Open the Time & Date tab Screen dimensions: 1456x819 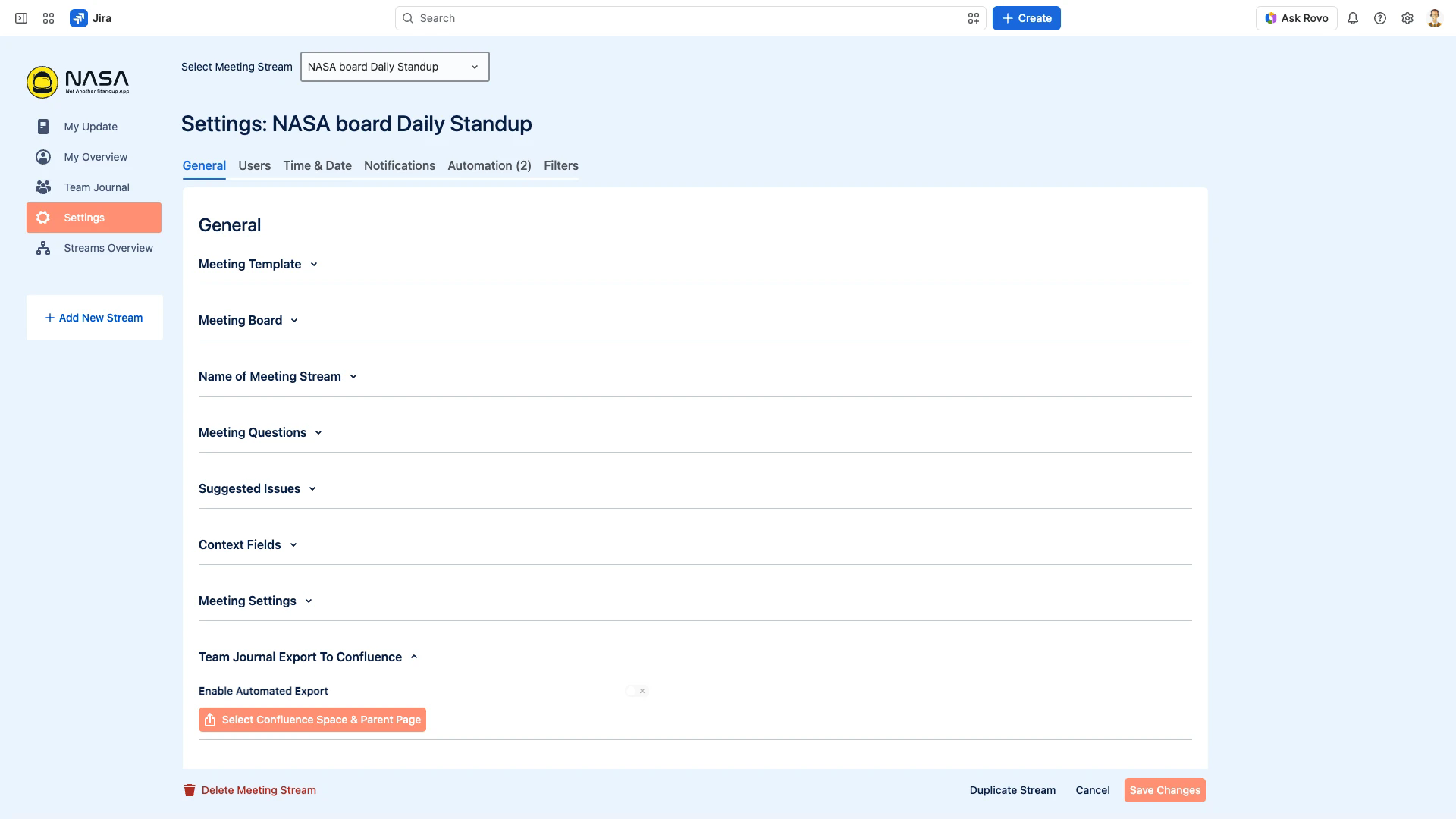point(317,165)
